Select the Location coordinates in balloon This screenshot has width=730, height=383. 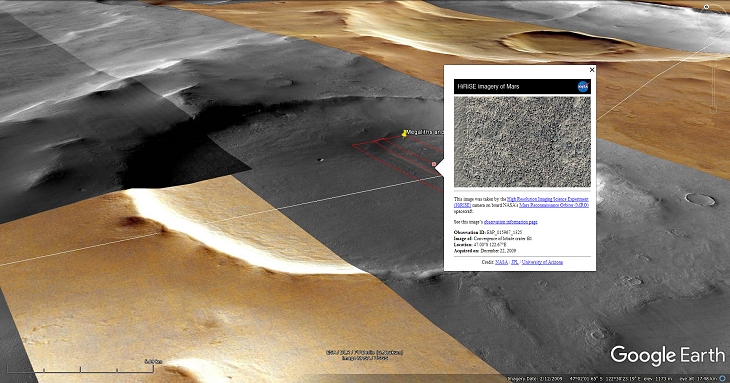pyautogui.click(x=480, y=245)
